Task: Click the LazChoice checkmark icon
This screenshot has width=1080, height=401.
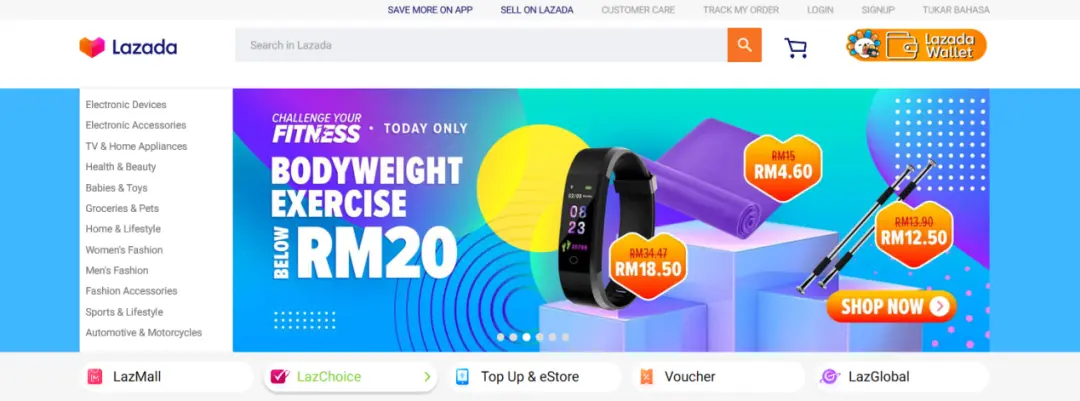Action: point(279,377)
